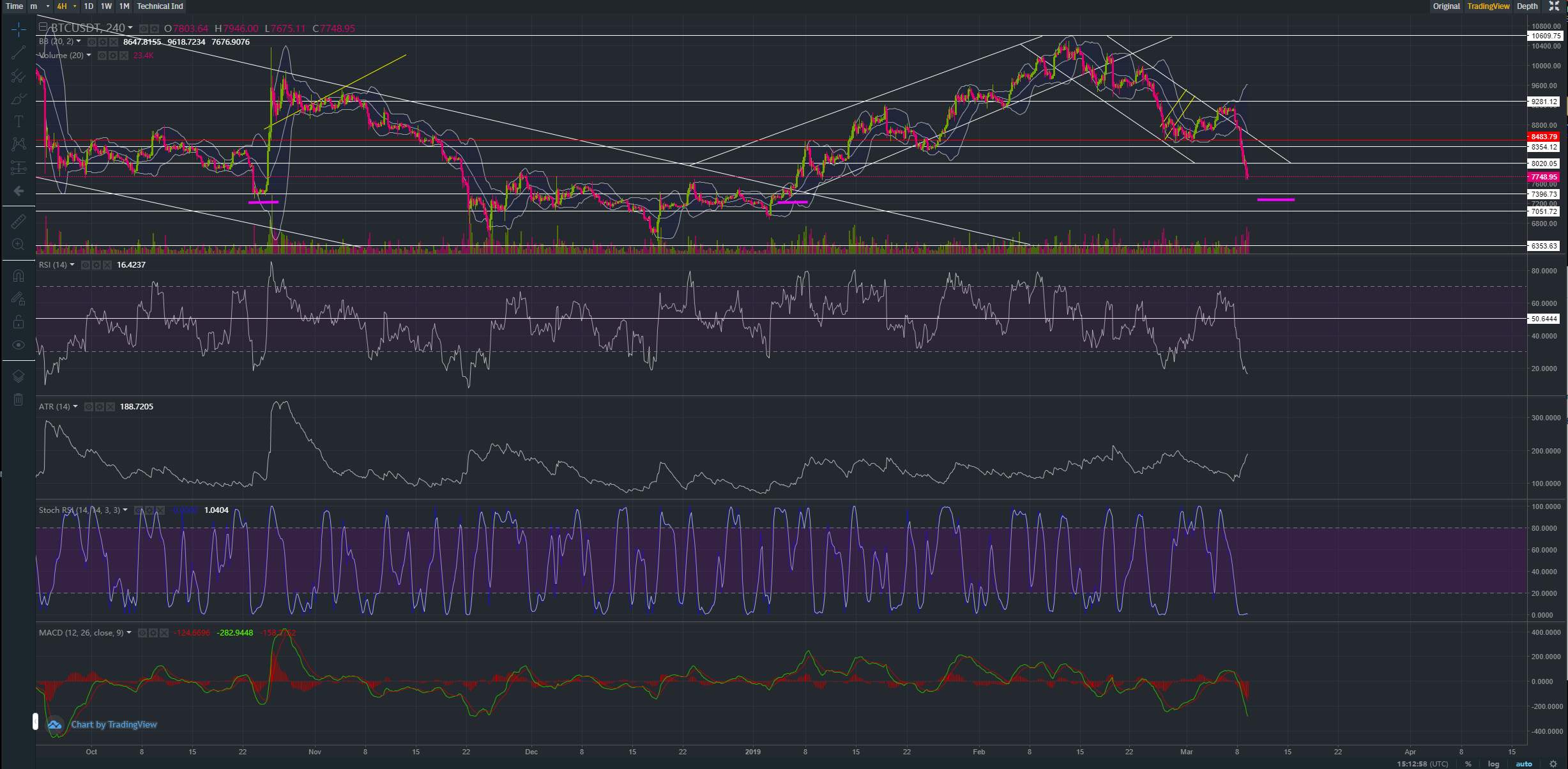The height and width of the screenshot is (769, 1568).
Task: Select the crosshair cursor tool
Action: click(19, 29)
